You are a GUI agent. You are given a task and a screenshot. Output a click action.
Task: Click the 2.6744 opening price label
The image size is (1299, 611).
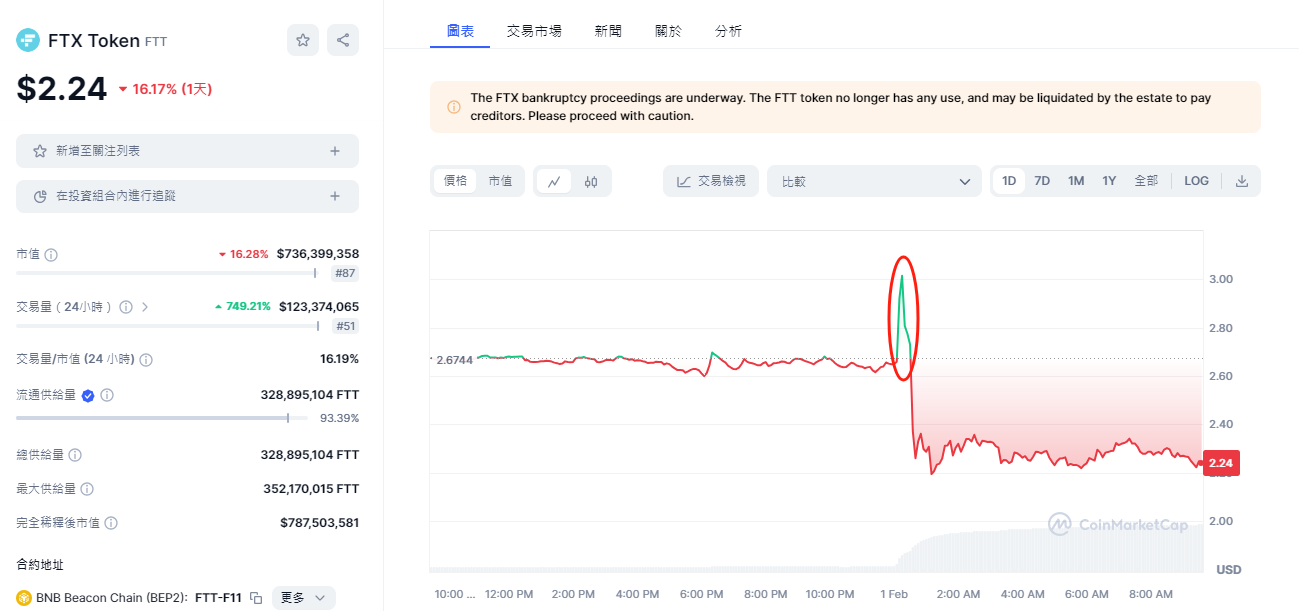coord(453,359)
